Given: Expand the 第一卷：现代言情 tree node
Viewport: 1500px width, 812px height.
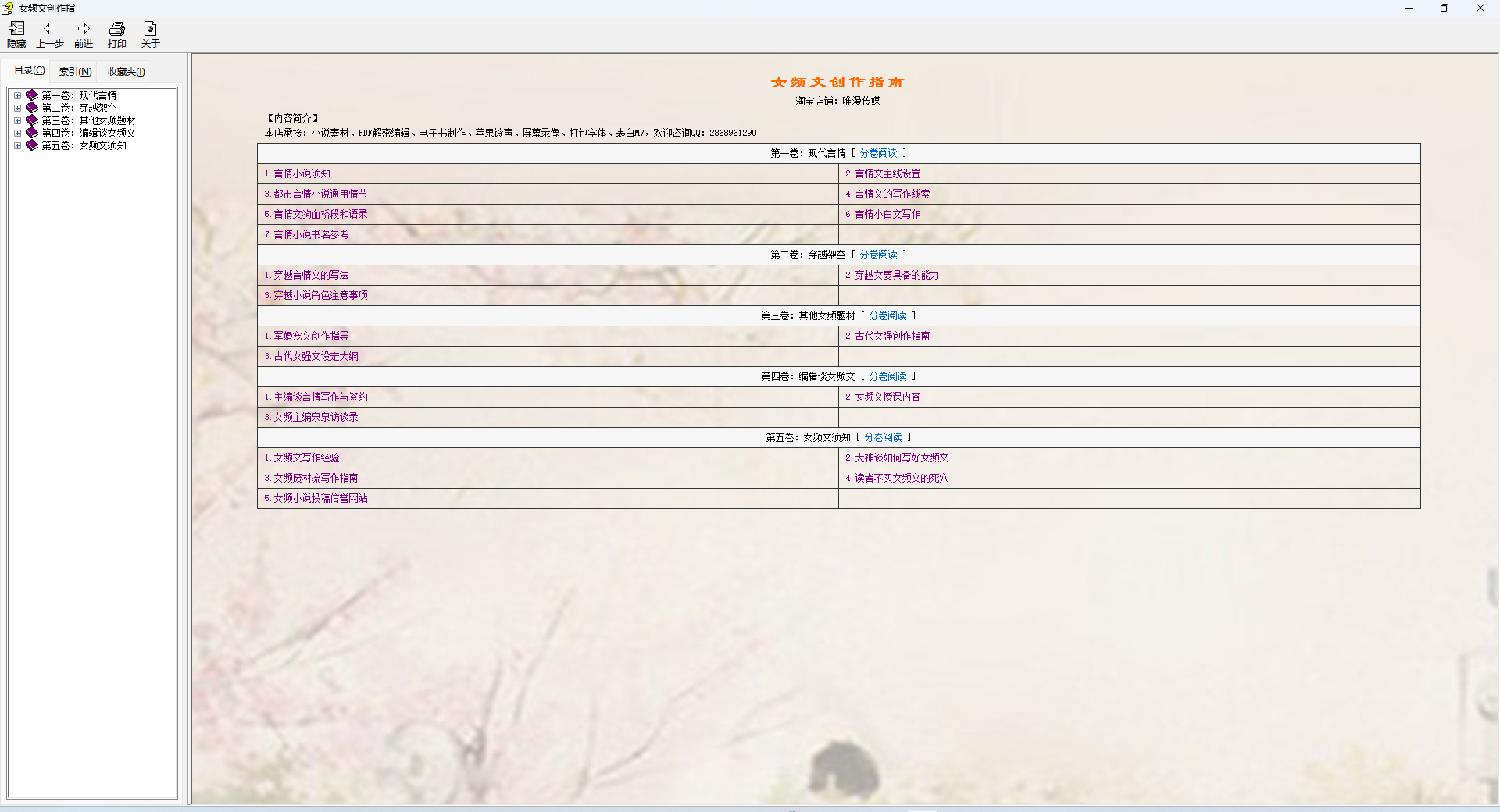Looking at the screenshot, I should [x=17, y=95].
